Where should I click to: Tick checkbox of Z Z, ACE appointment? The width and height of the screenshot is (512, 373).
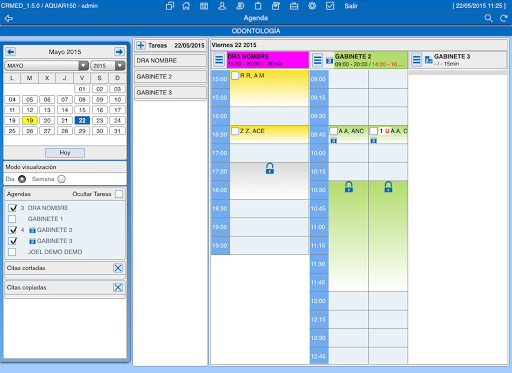(x=235, y=131)
